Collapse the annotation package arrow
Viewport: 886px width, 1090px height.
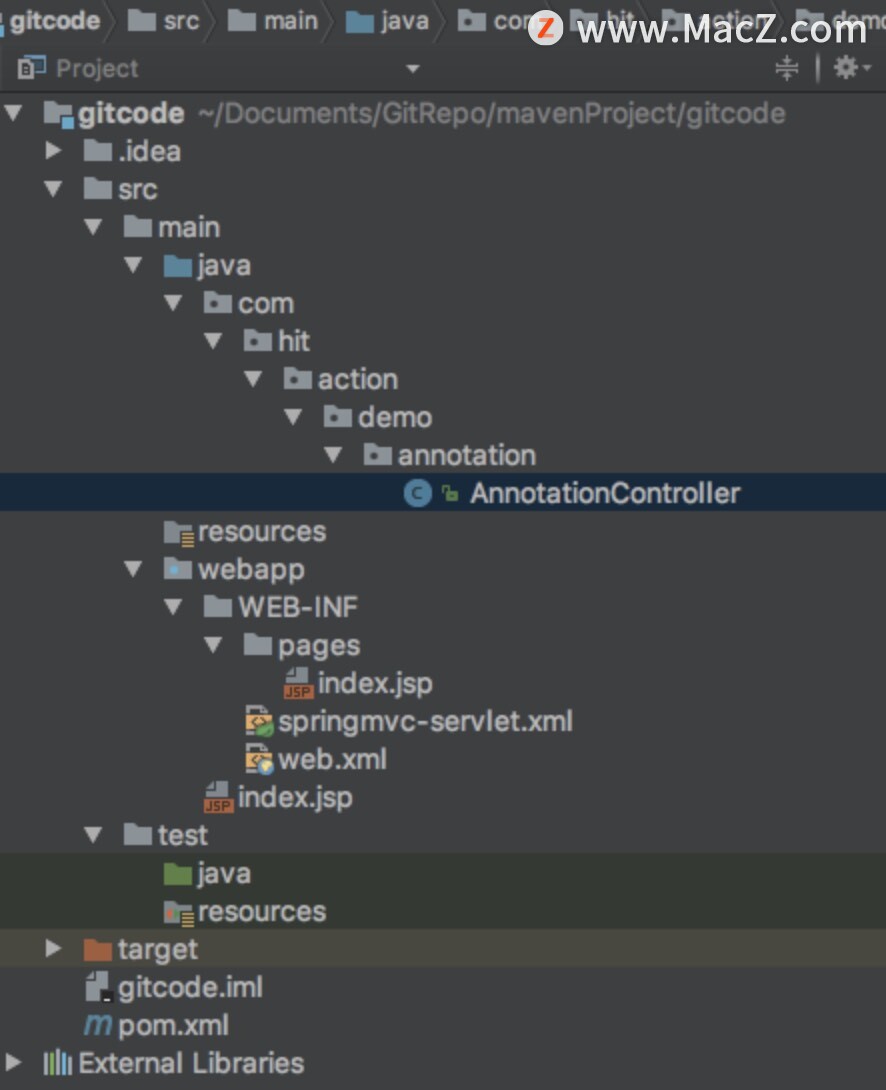333,455
